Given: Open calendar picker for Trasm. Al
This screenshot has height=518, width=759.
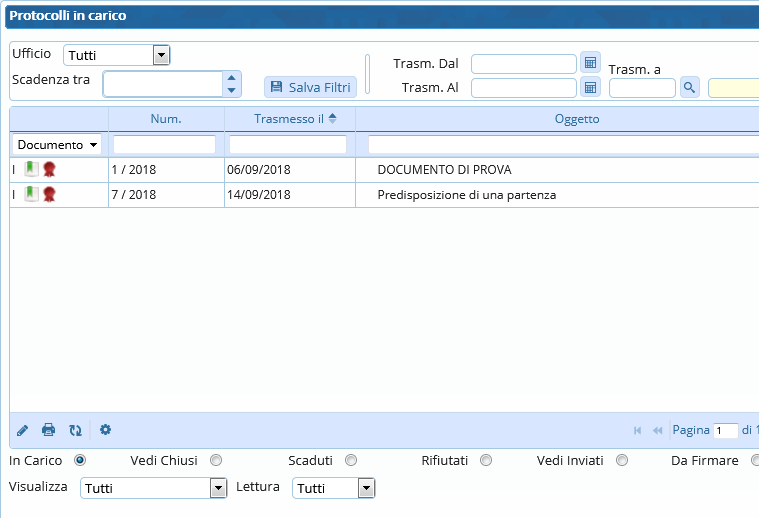Looking at the screenshot, I should point(591,88).
